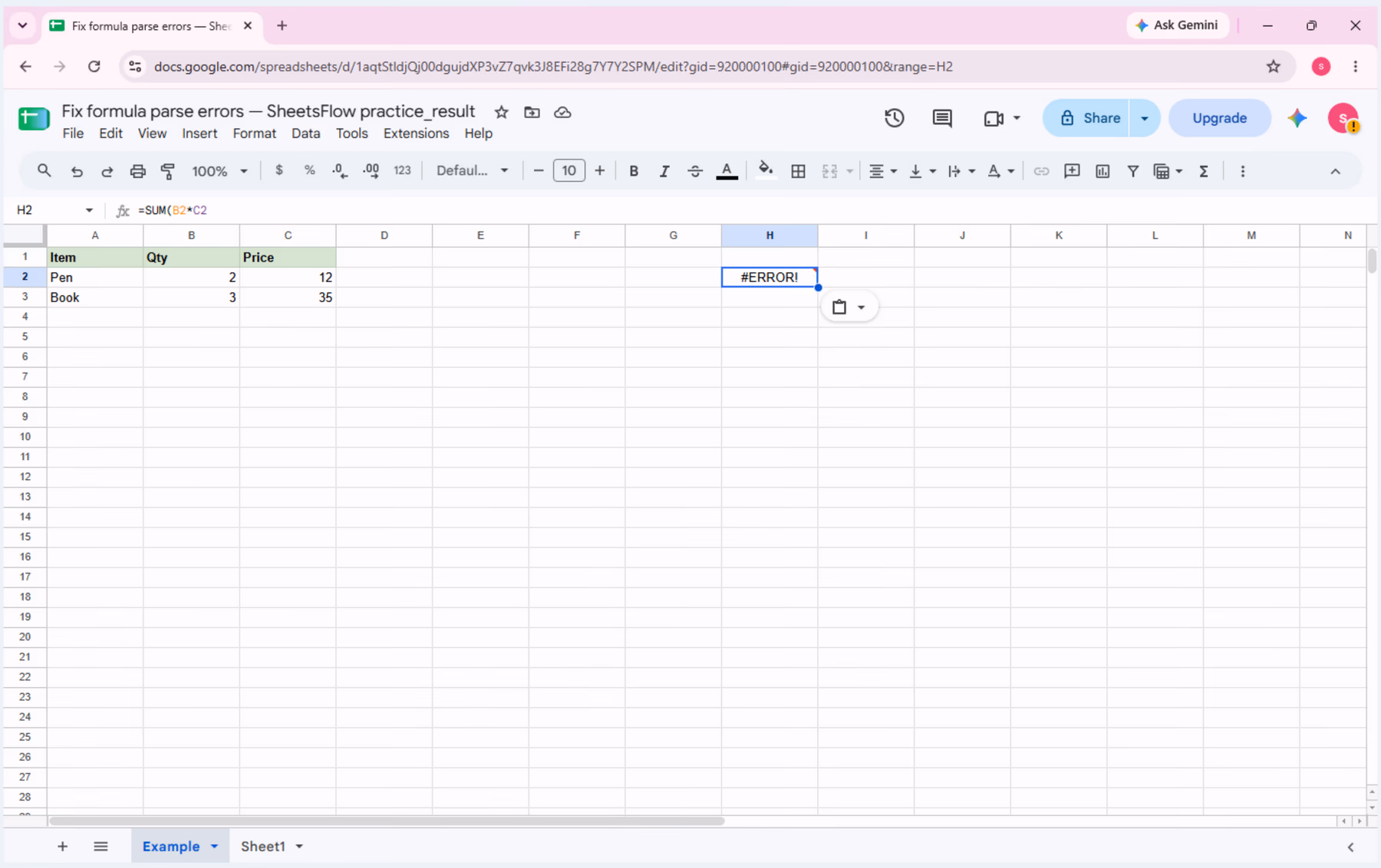Click the Share button
1381x868 pixels.
coord(1086,118)
